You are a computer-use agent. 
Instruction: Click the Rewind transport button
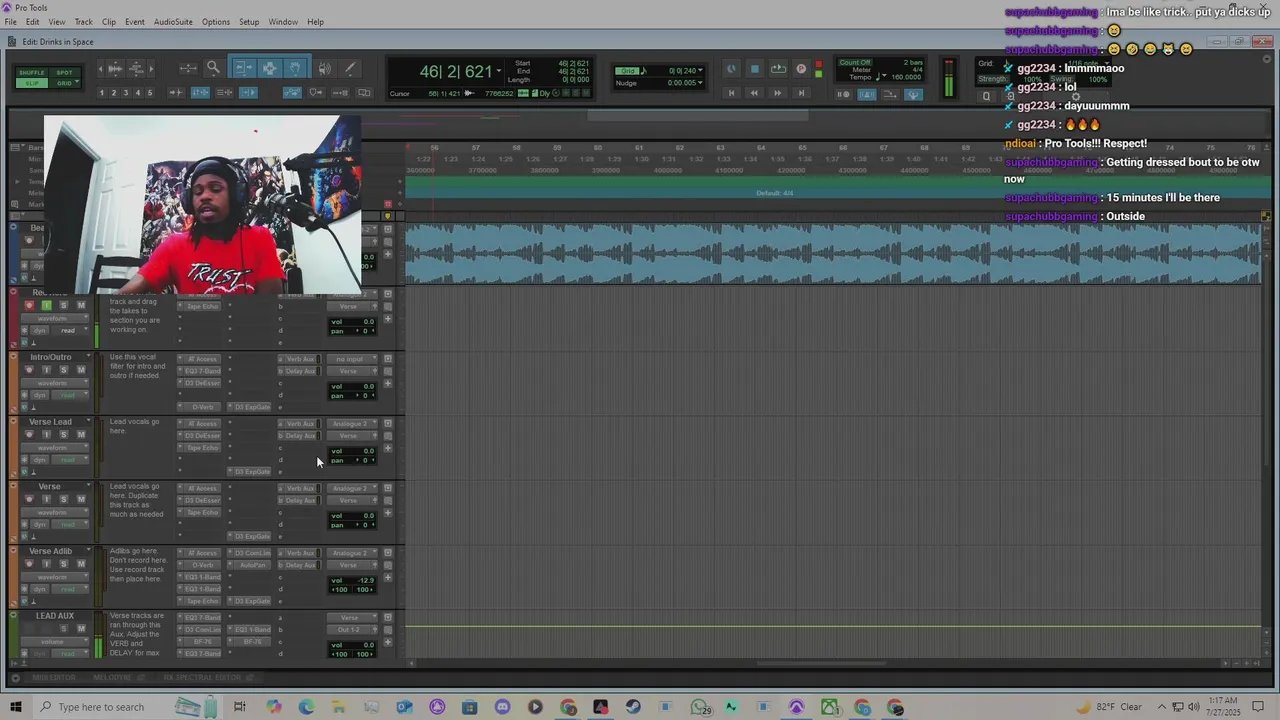754,93
